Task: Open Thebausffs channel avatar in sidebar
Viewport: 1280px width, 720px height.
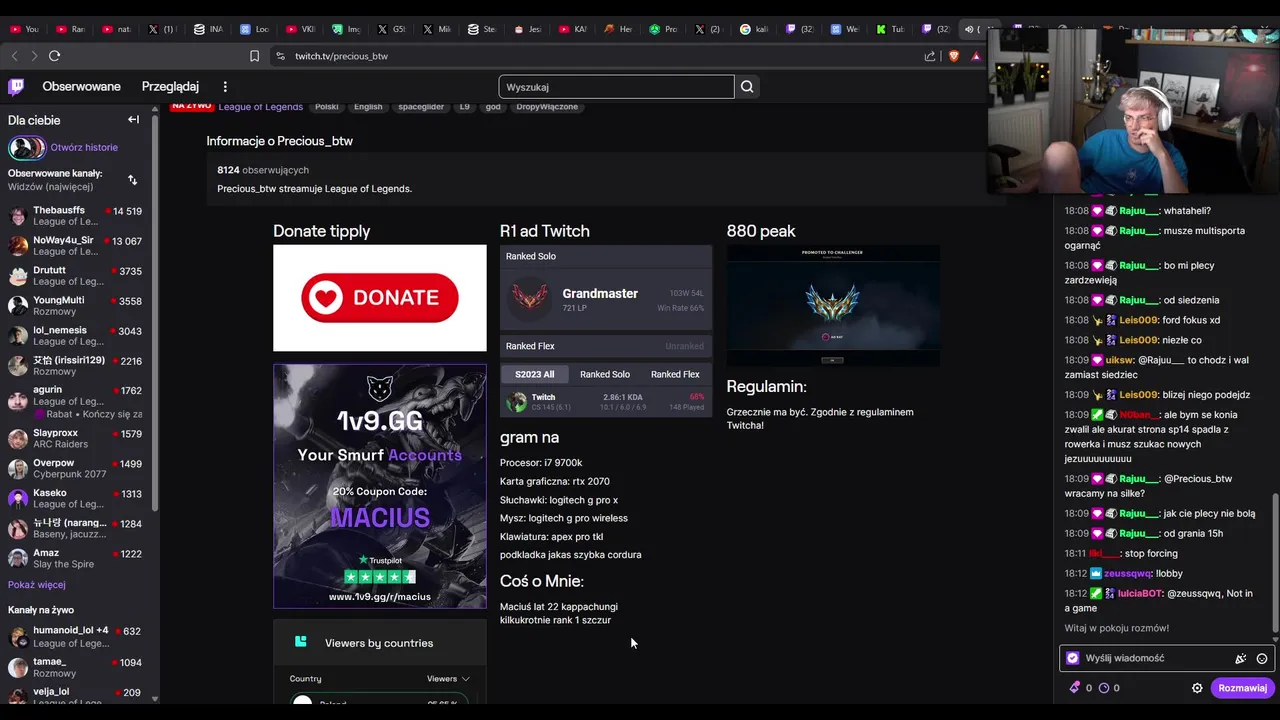Action: [x=18, y=216]
